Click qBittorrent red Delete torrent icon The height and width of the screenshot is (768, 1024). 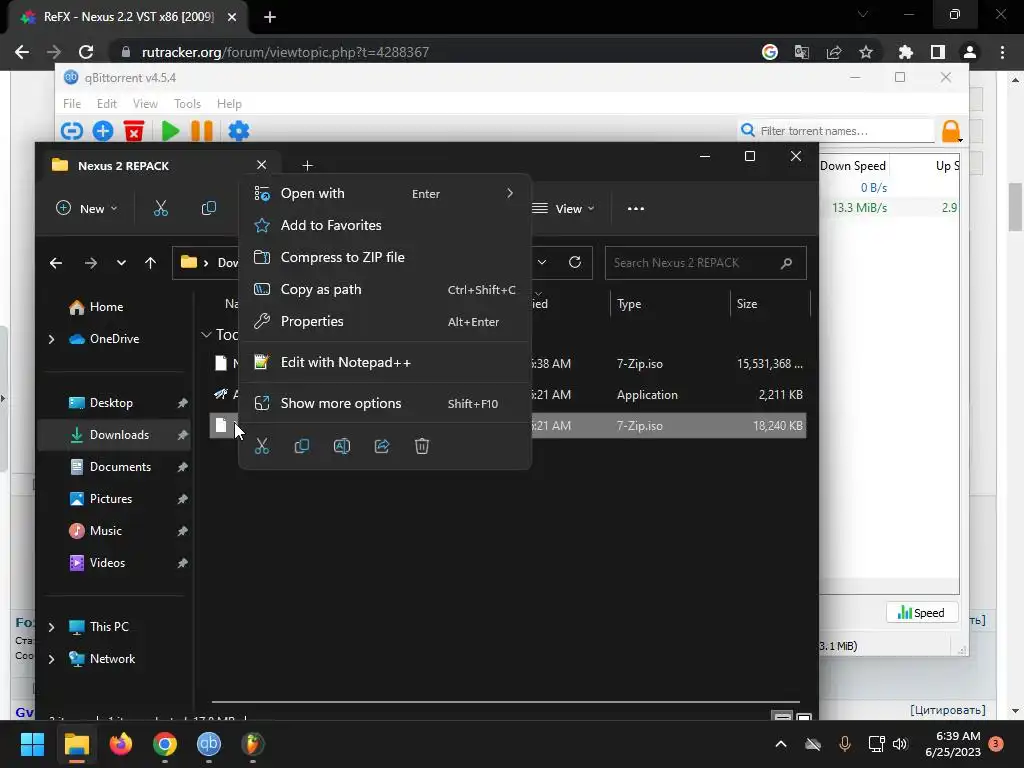tap(134, 131)
